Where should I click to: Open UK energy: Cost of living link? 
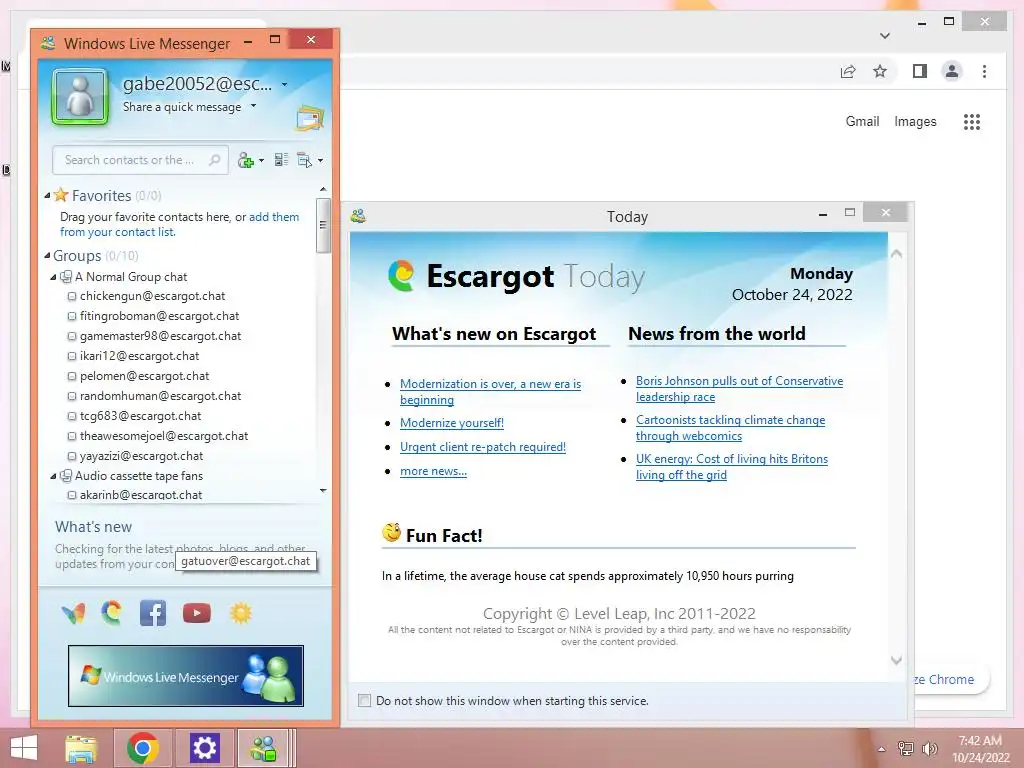tap(731, 466)
